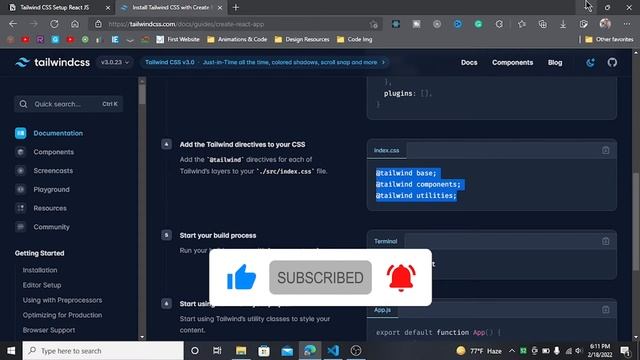The height and width of the screenshot is (360, 640).
Task: Click the SUBSCRIBED button
Action: (x=320, y=278)
